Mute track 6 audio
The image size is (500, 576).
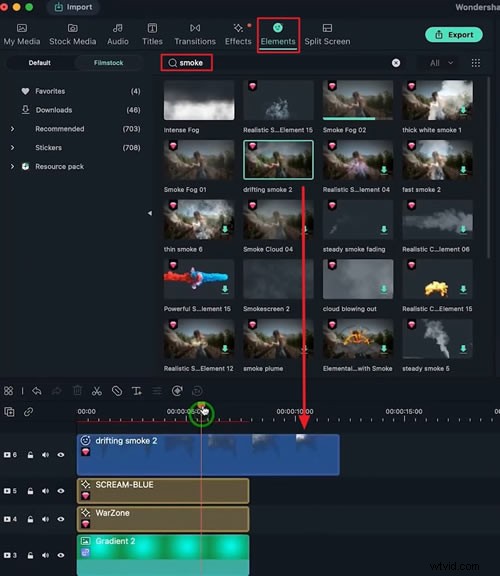click(x=45, y=455)
